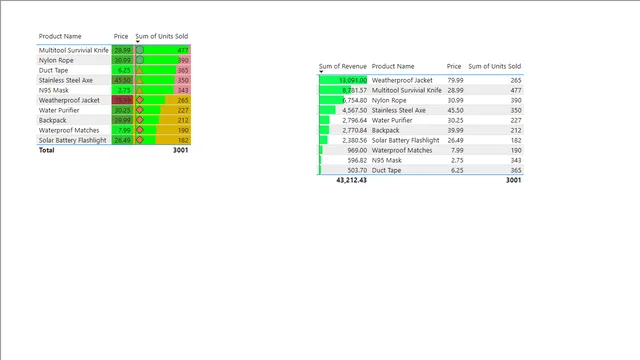Screen dimensions: 640x360
Task: Click Multitool Survivial Knife name in color-formatted table
Action: coord(73,50)
